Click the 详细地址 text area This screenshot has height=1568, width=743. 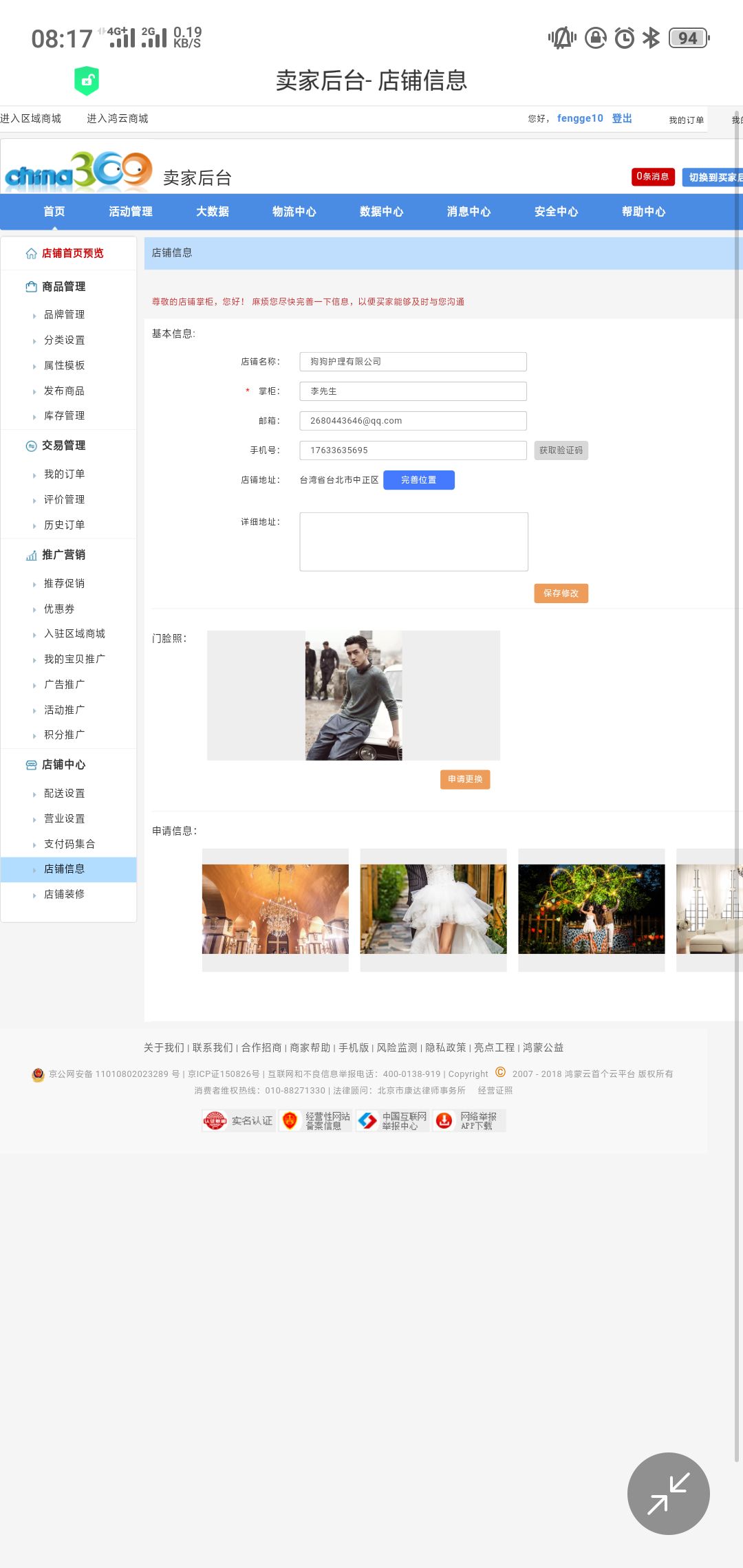click(x=413, y=541)
